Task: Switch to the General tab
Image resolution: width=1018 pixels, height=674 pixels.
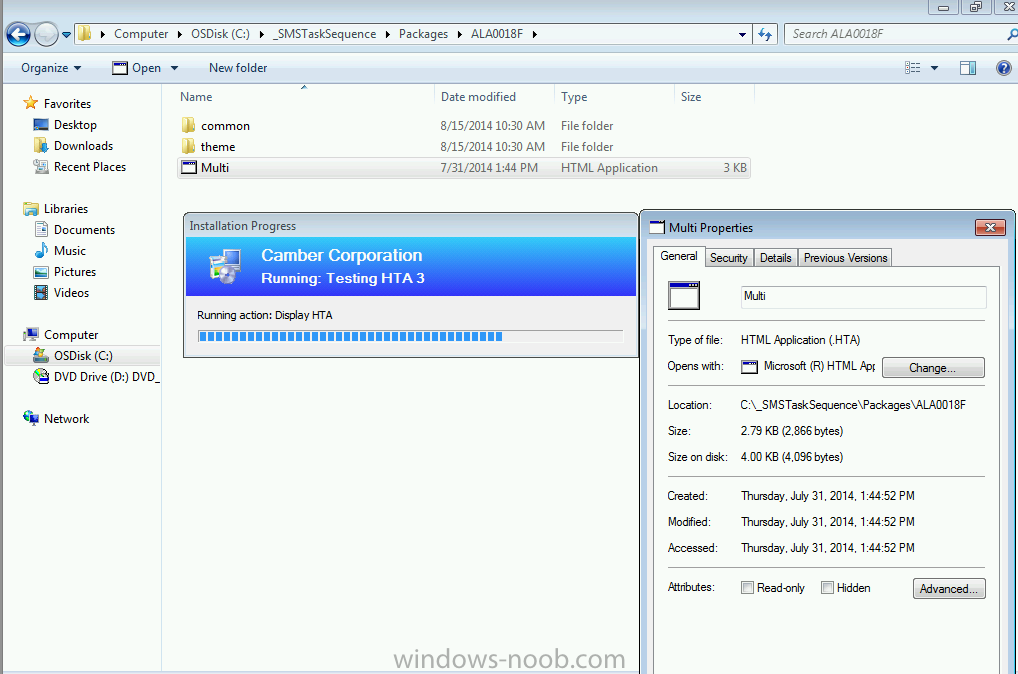Action: 678,256
